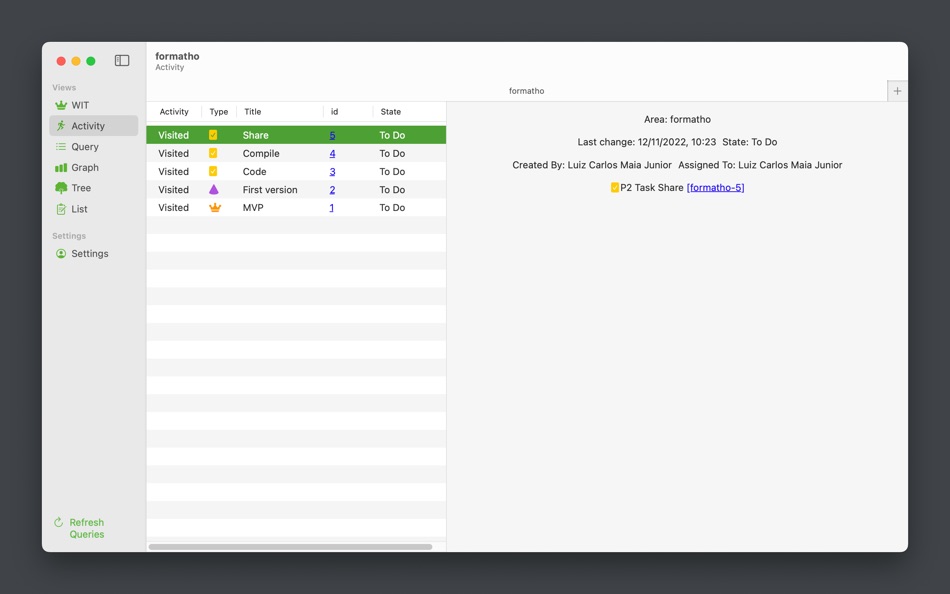Open the [formatho-5] link

point(715,188)
